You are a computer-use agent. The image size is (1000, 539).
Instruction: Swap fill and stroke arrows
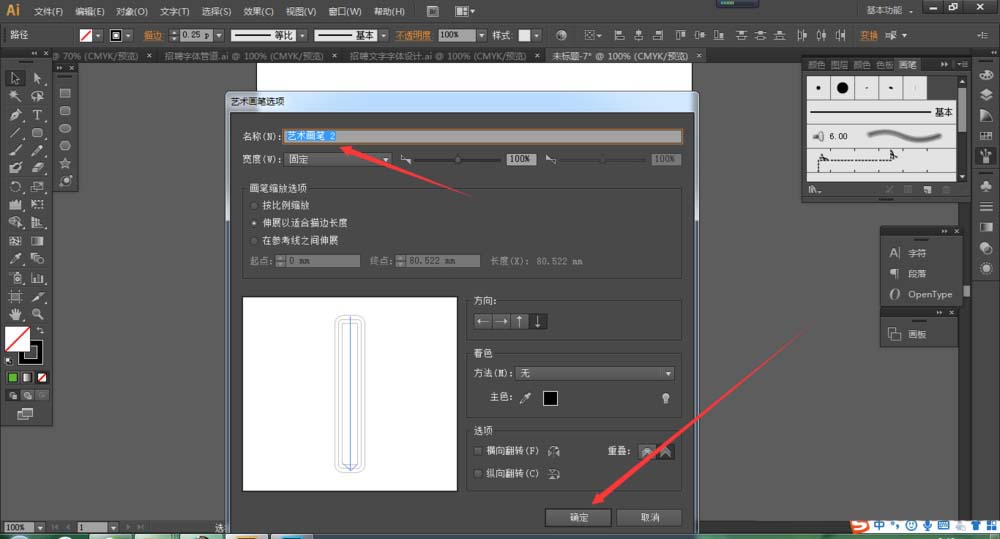click(x=40, y=330)
